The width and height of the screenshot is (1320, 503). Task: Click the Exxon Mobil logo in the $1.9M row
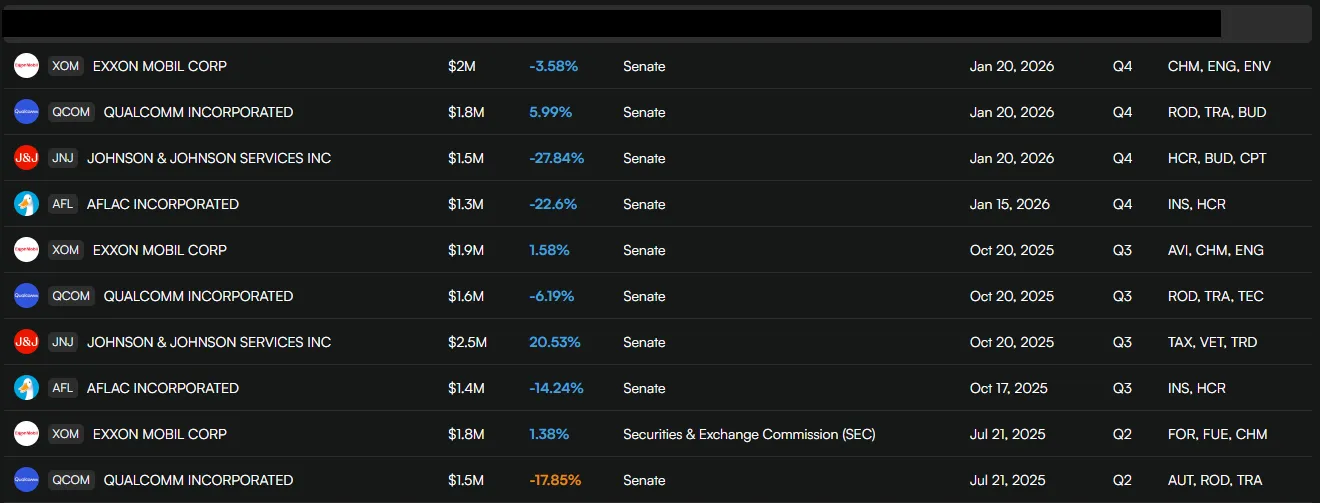26,250
